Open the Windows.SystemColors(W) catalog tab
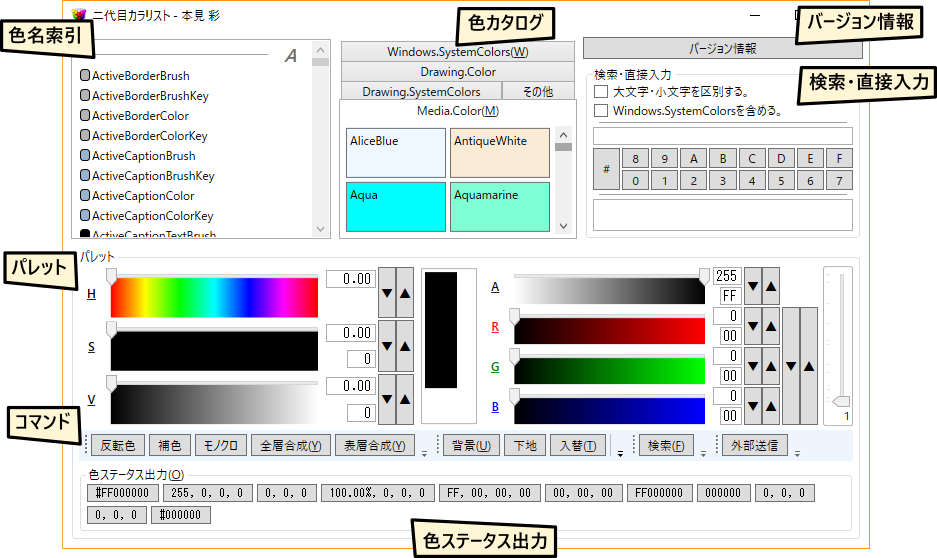Screen dimensions: 937x558 [458, 52]
